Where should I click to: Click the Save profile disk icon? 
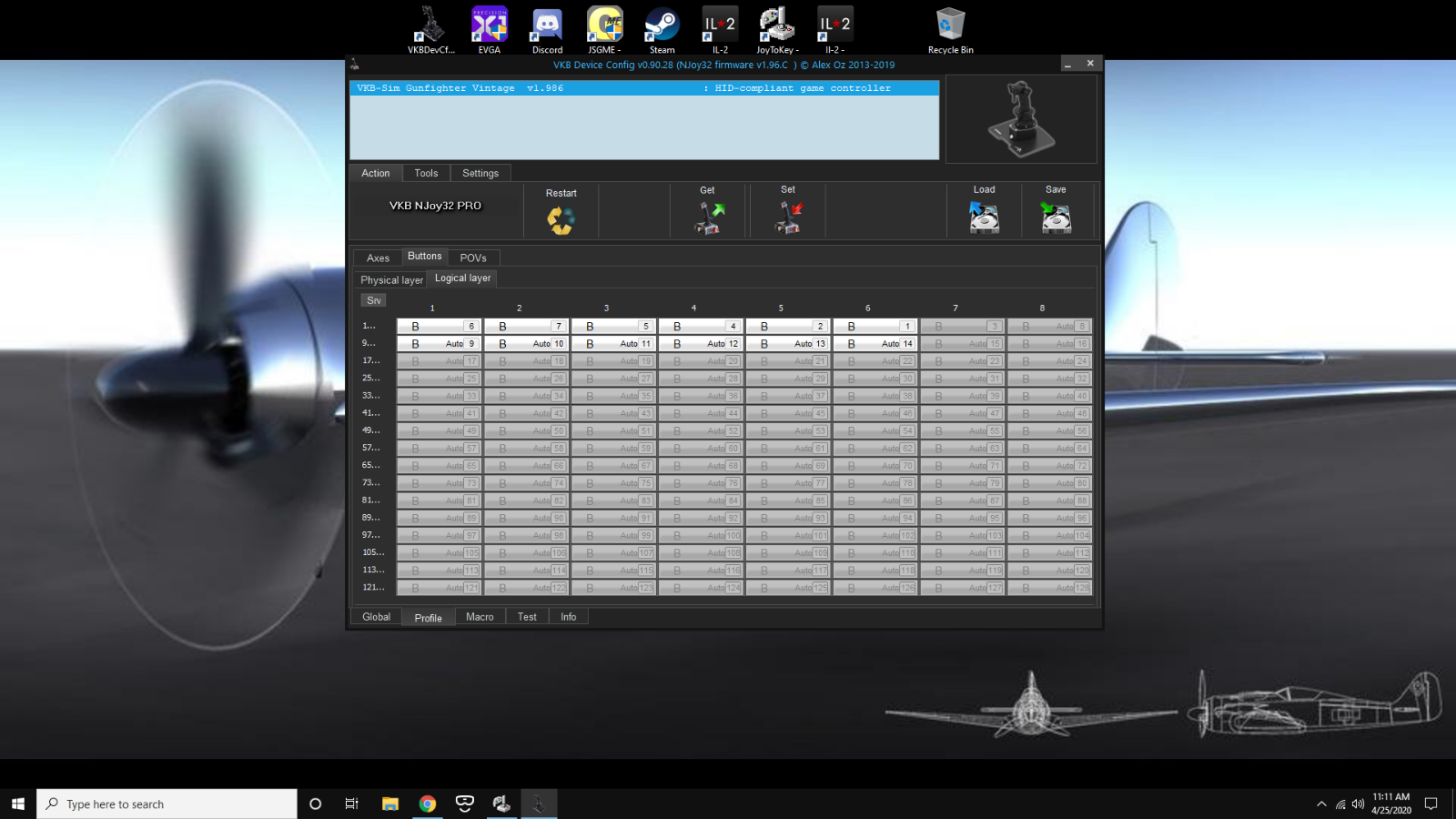[x=1056, y=218]
